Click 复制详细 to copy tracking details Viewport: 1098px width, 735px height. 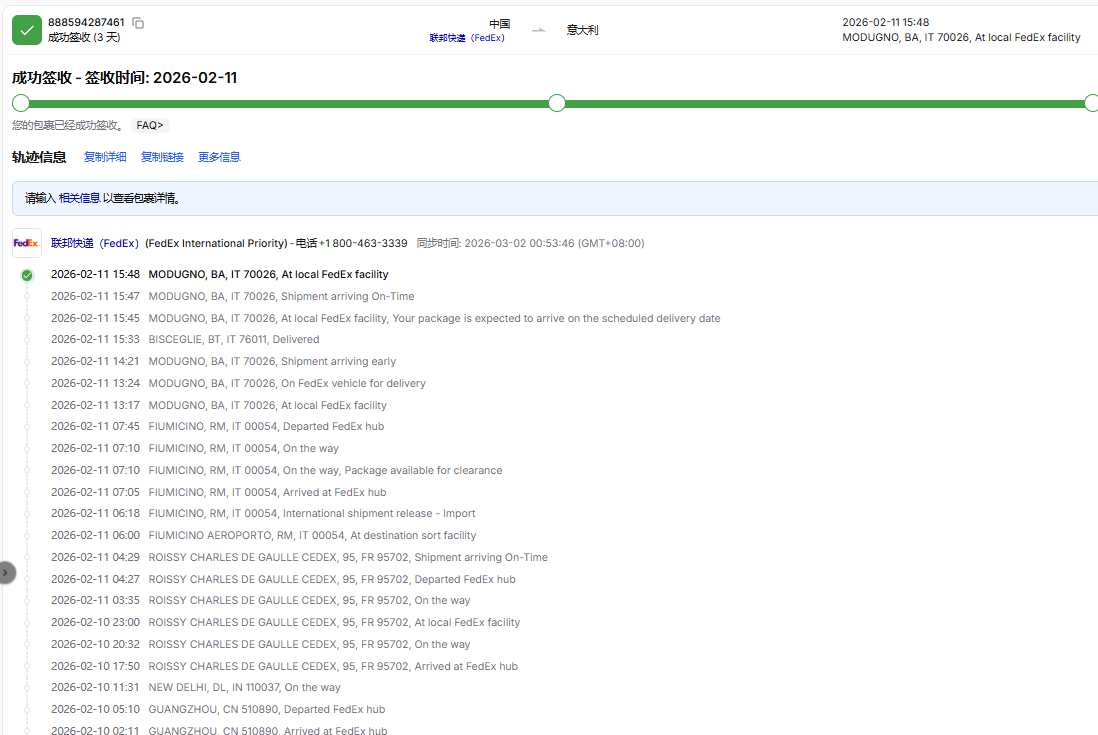[105, 157]
